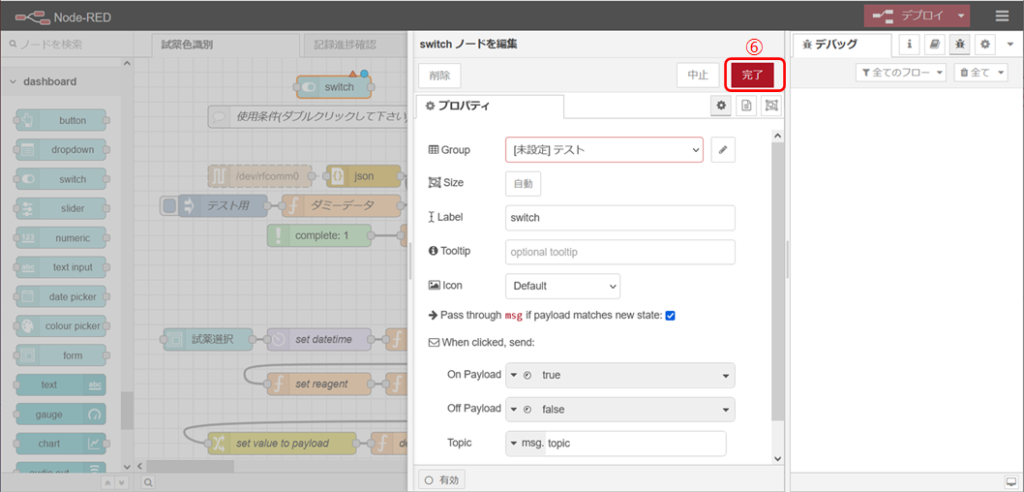Select the bug debug icon in sidebar
The image size is (1024, 492).
[959, 45]
